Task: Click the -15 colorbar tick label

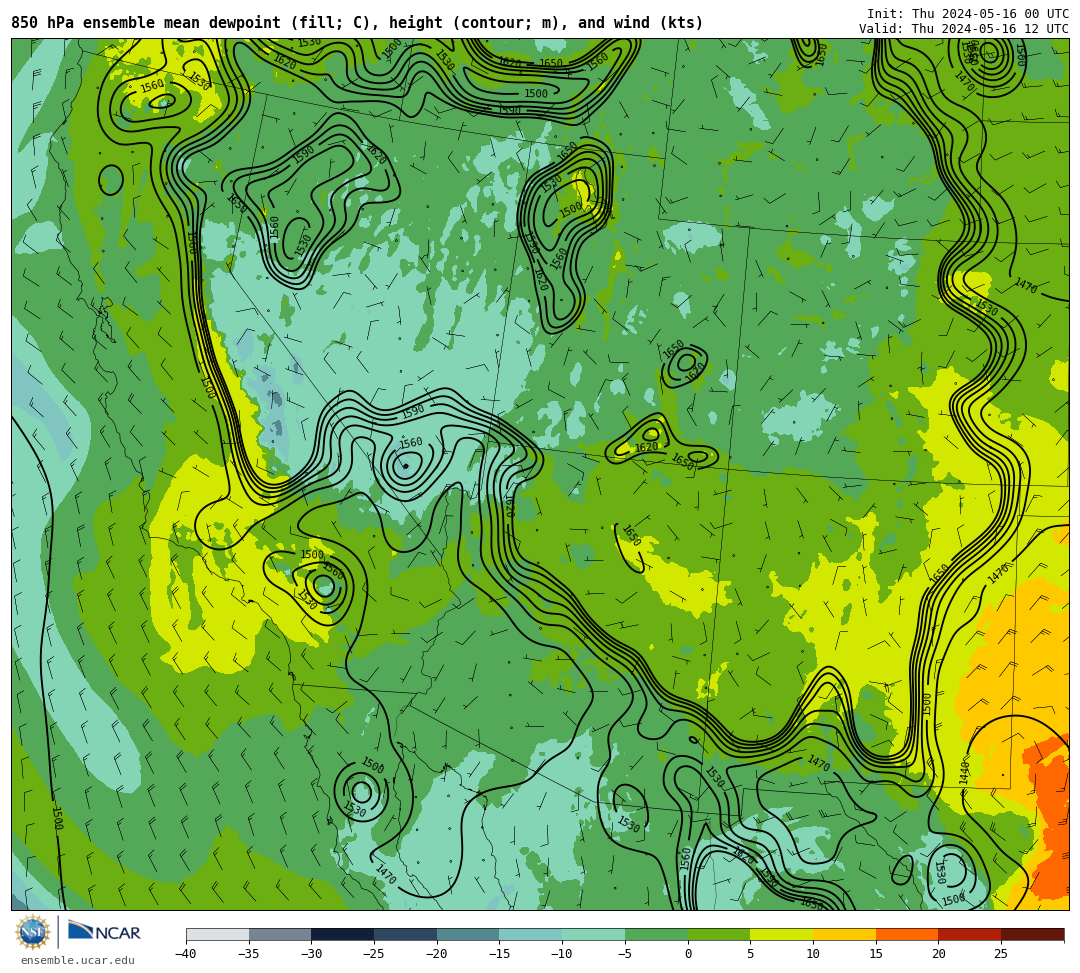Action: [499, 954]
